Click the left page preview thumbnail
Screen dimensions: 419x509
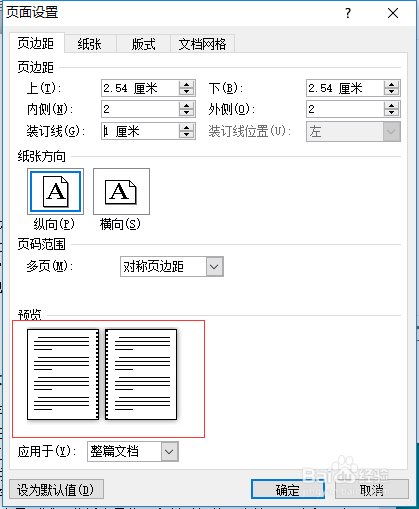(x=63, y=374)
